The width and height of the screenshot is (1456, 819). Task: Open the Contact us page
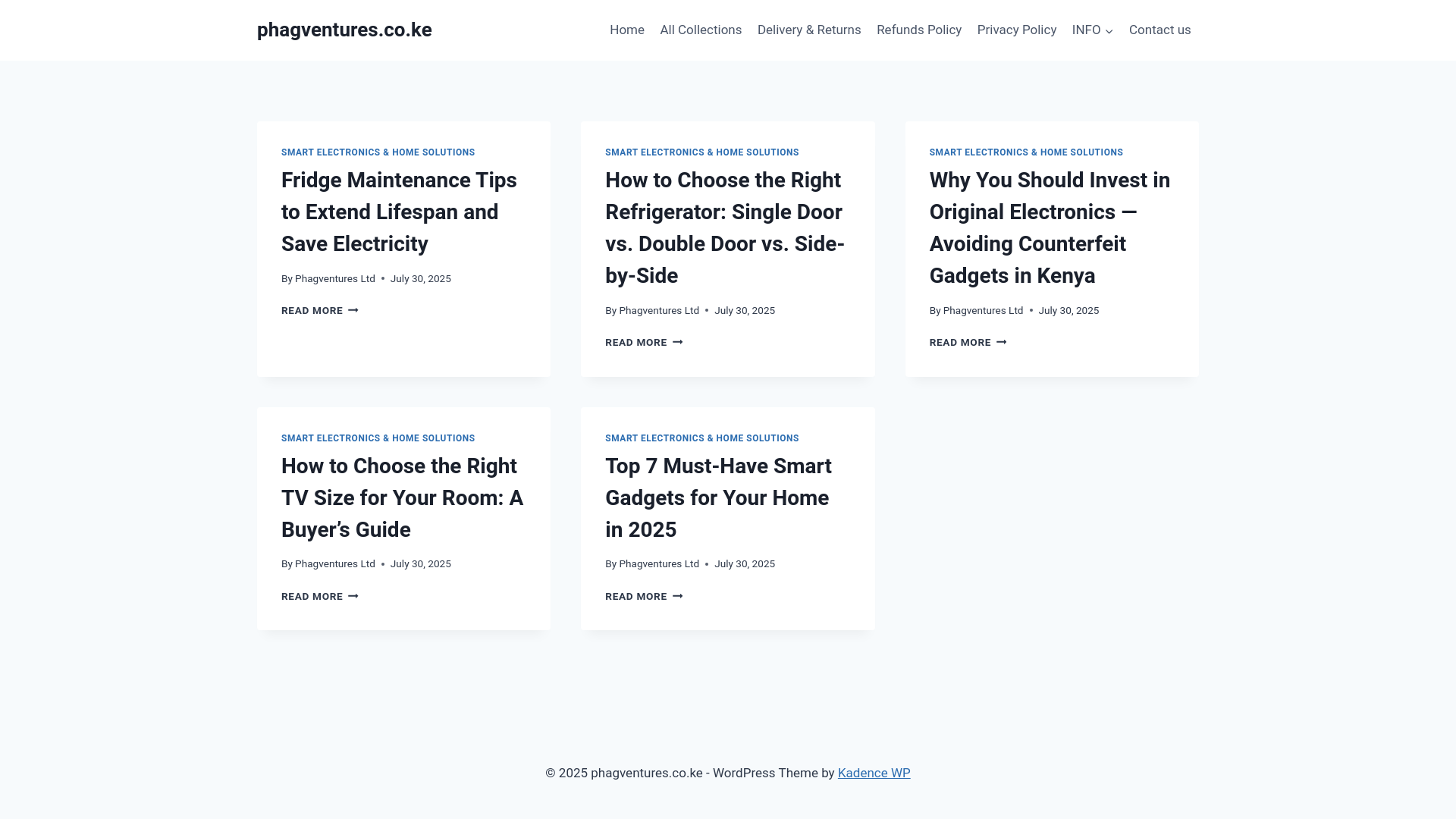point(1159,30)
